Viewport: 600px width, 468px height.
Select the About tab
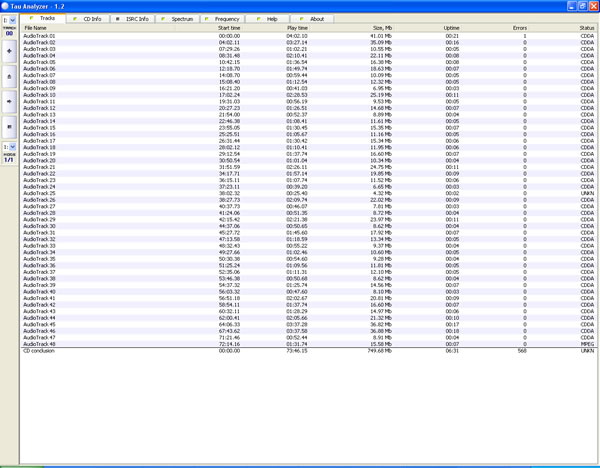pyautogui.click(x=313, y=19)
